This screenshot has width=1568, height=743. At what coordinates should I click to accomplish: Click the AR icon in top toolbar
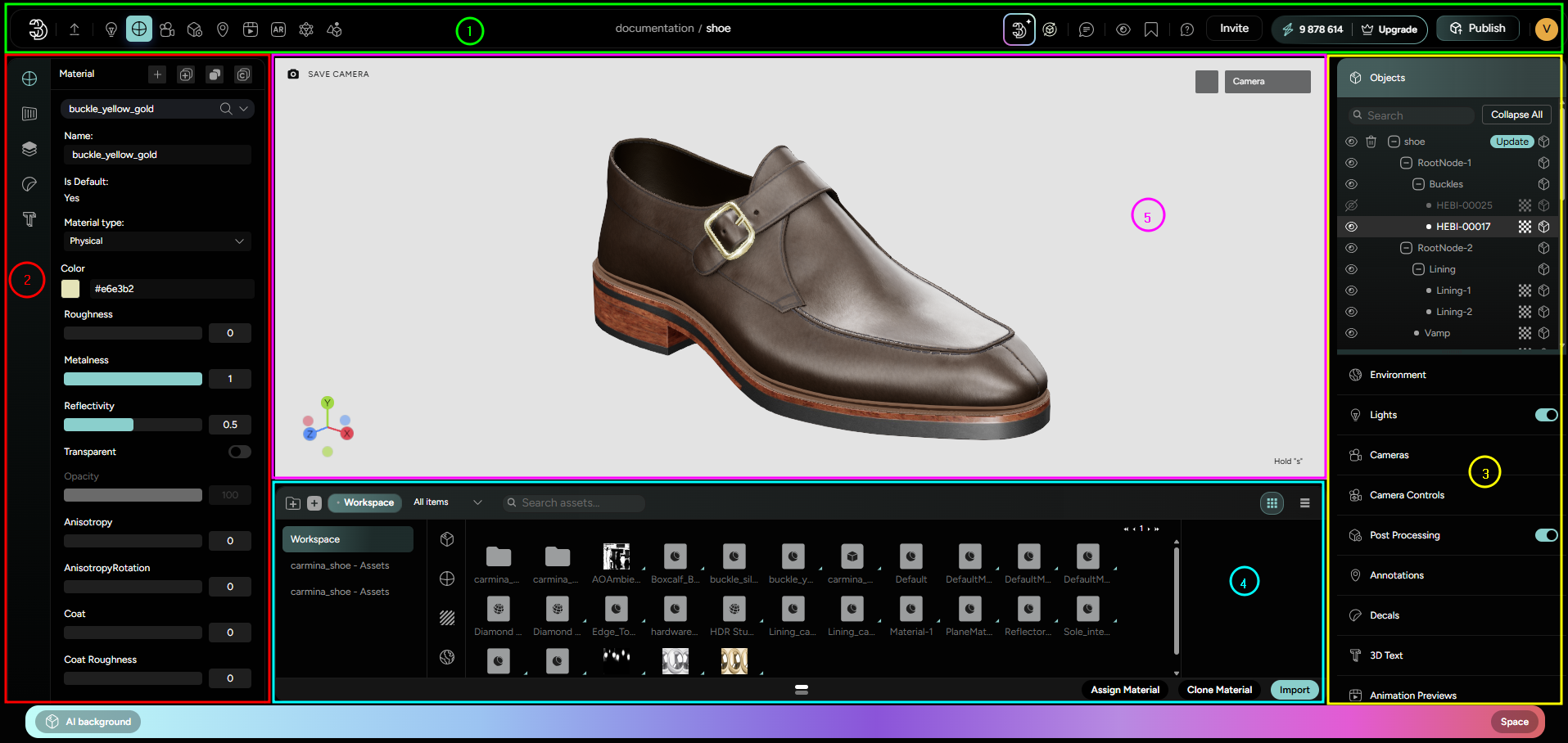coord(278,29)
